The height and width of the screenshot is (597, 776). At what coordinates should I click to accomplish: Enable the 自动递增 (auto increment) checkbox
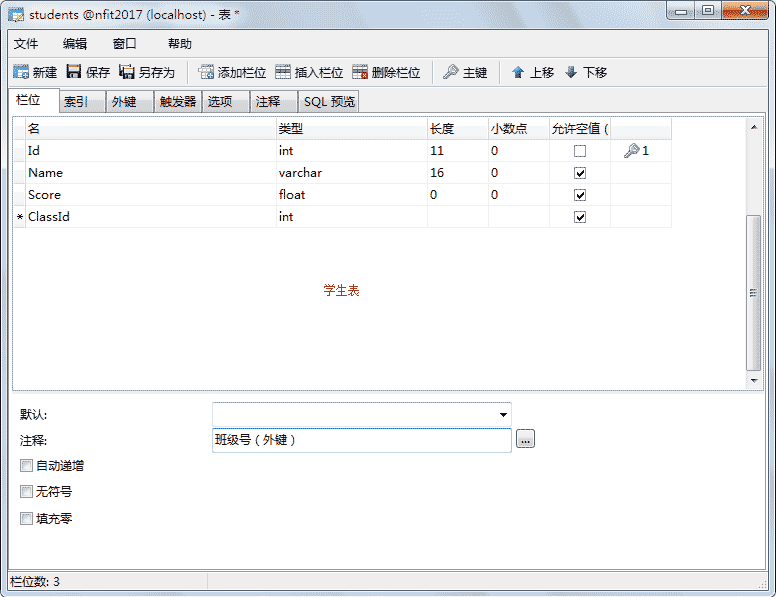pos(26,466)
